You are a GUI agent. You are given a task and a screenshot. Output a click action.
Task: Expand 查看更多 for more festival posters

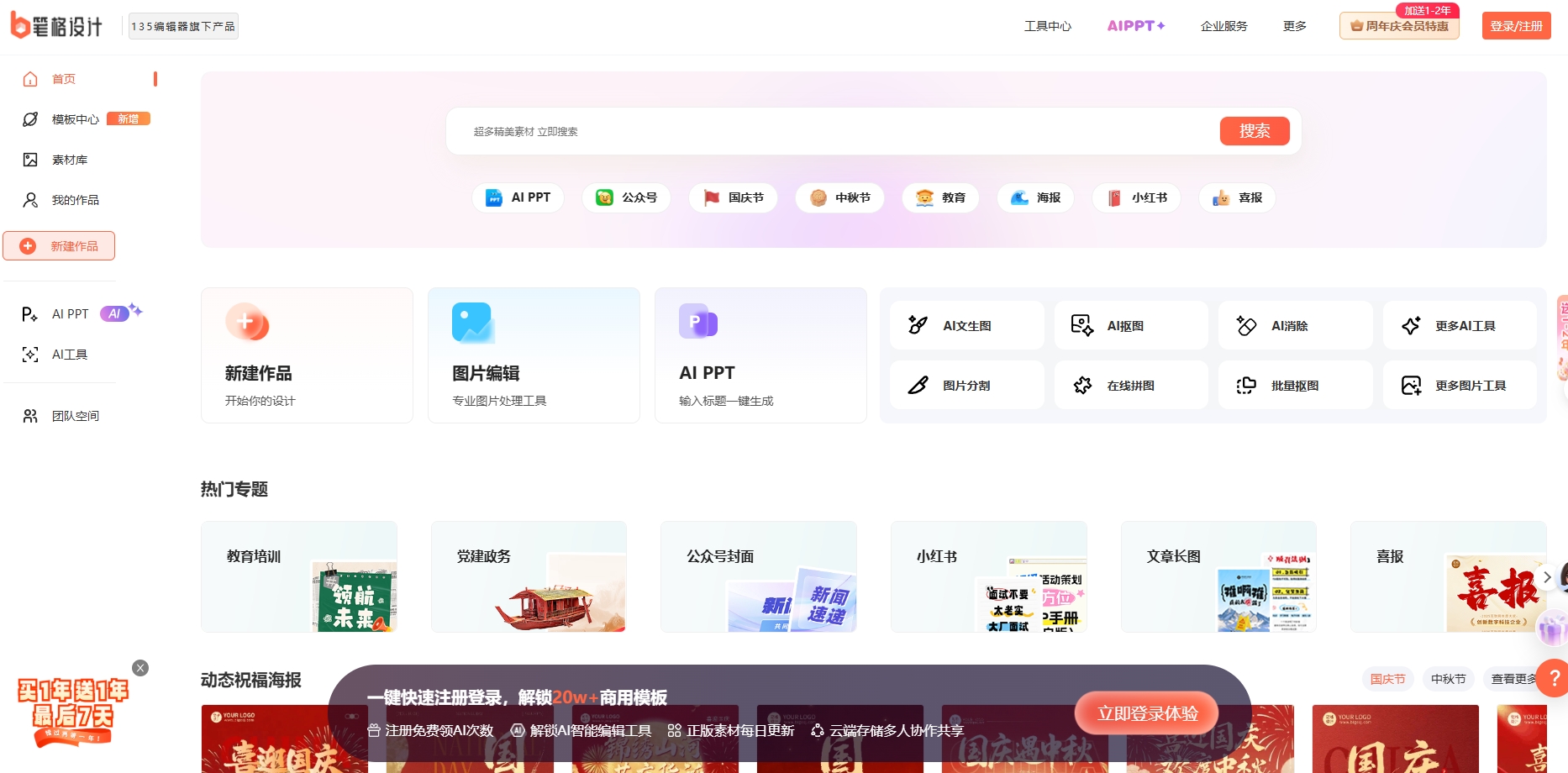(x=1514, y=679)
